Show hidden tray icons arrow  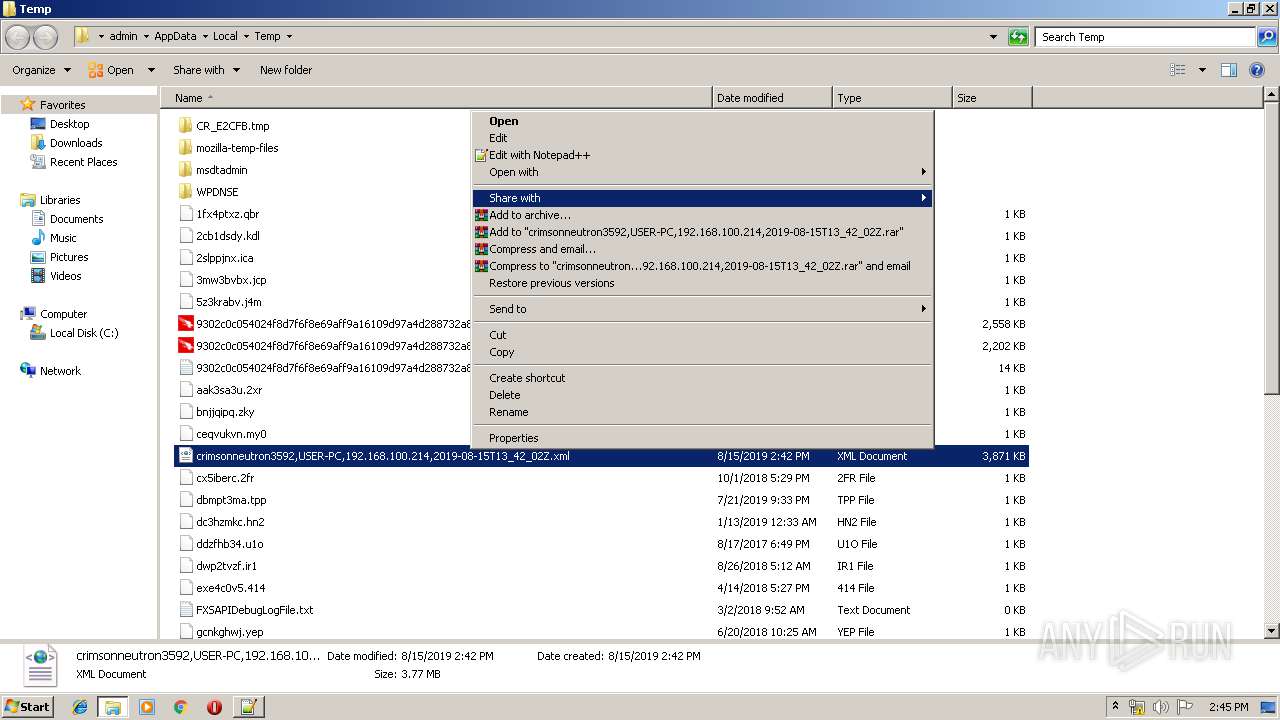(x=1115, y=707)
